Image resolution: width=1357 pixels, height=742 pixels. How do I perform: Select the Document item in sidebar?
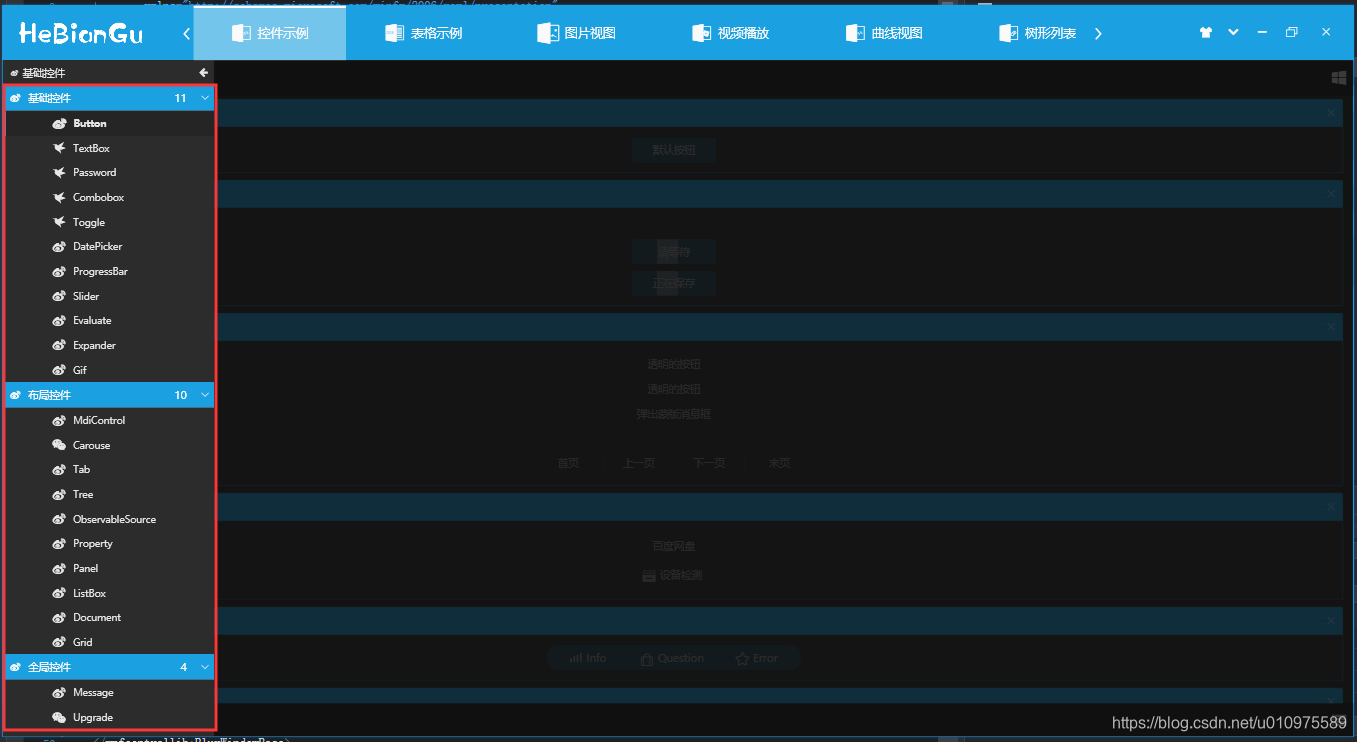(110, 617)
